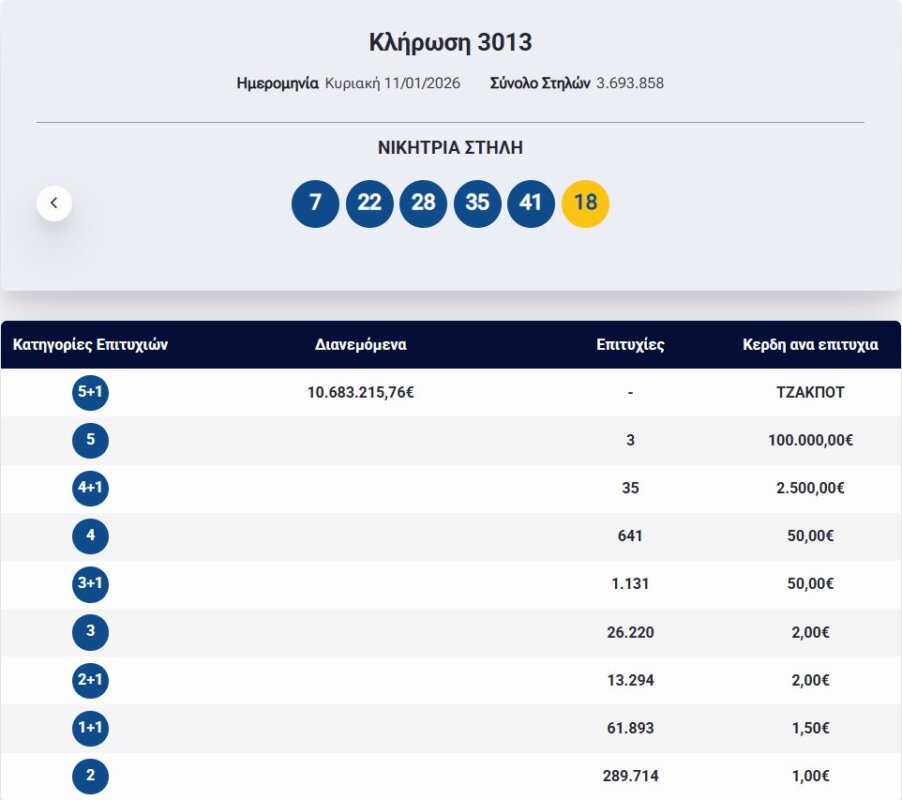Click the yellow Joker number 18
902x800 pixels.
(x=585, y=203)
